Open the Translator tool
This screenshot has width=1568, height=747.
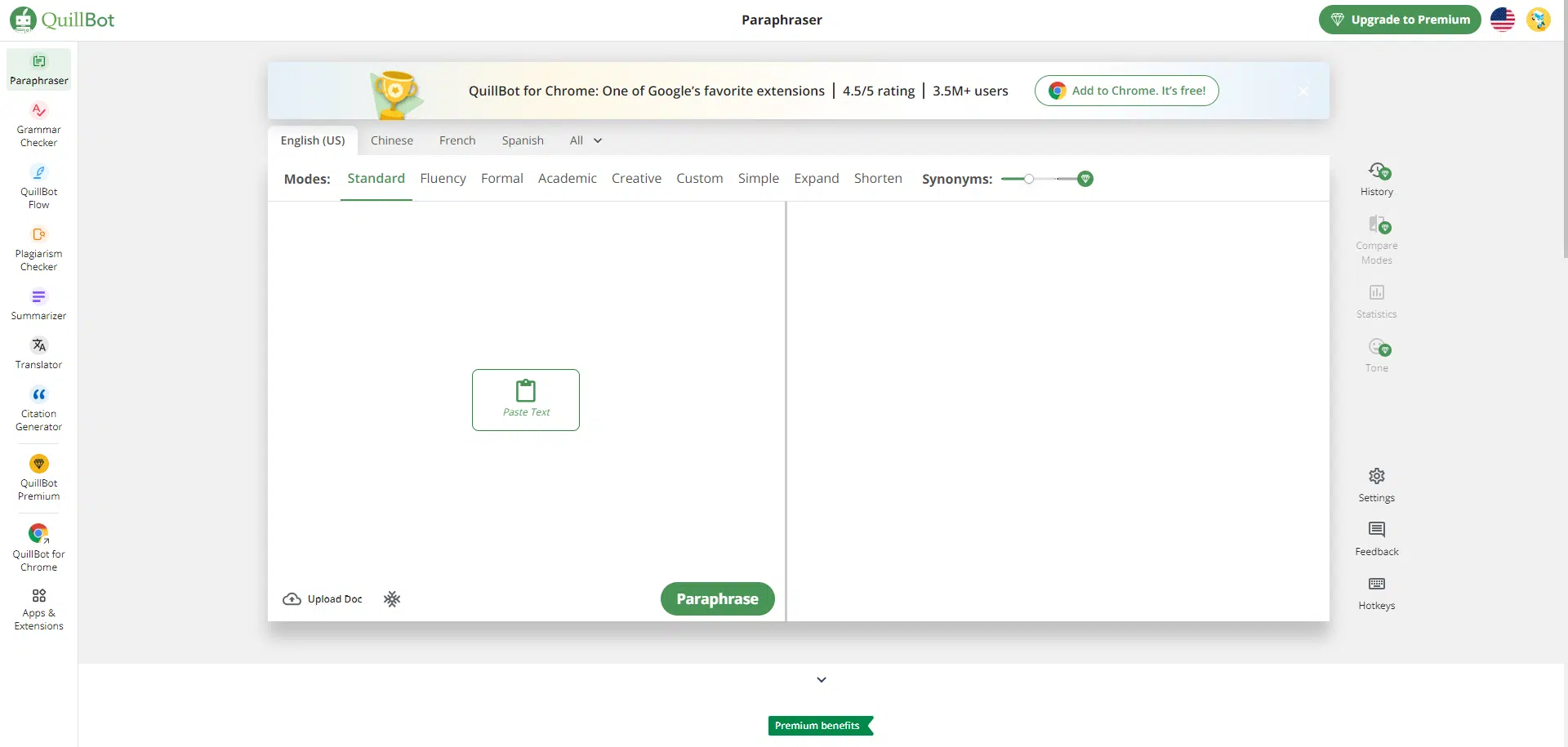(38, 353)
